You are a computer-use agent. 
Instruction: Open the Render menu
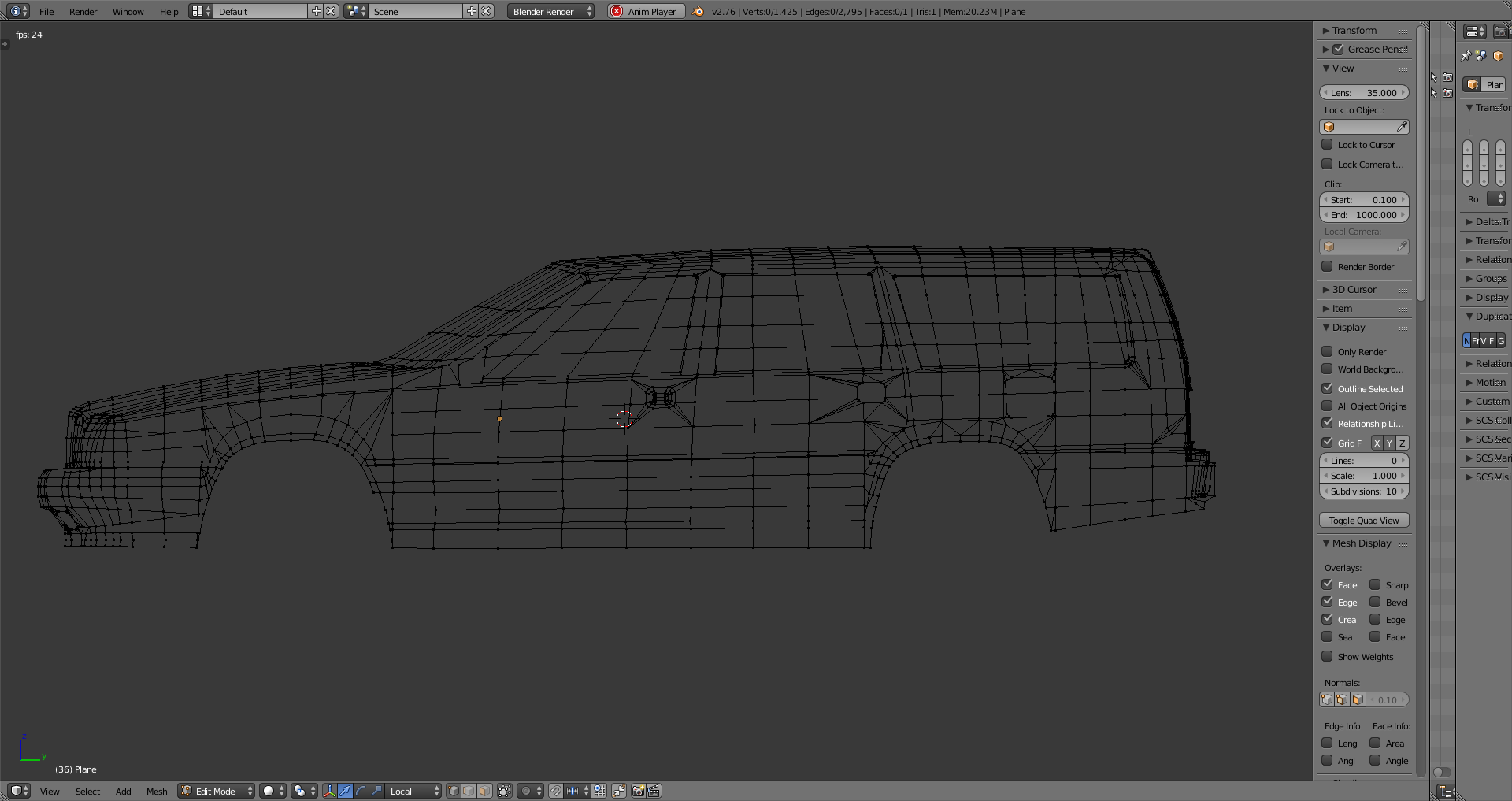pos(83,12)
